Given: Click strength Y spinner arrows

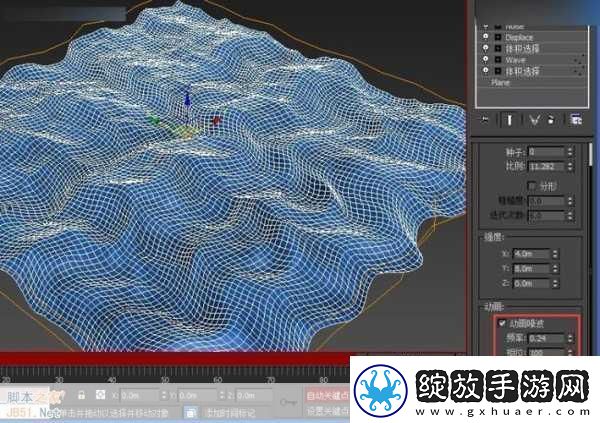Looking at the screenshot, I should click(555, 269).
